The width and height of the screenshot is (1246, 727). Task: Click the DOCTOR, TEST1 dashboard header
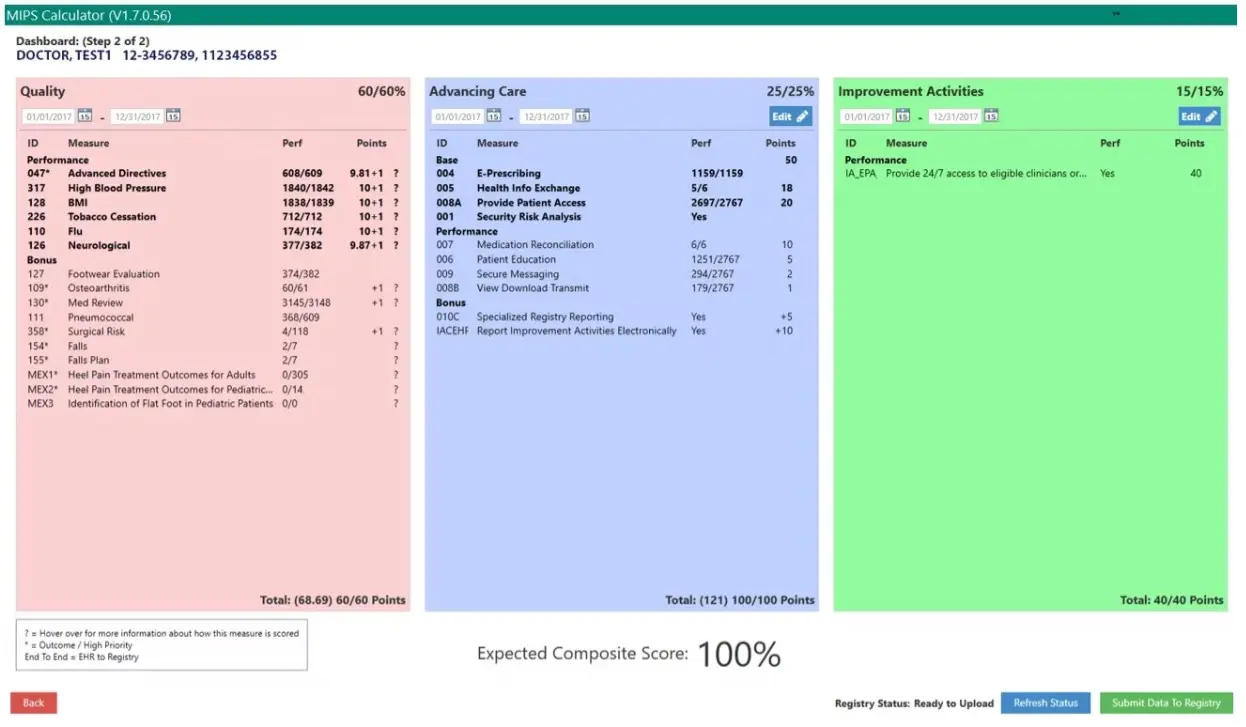pyautogui.click(x=145, y=55)
